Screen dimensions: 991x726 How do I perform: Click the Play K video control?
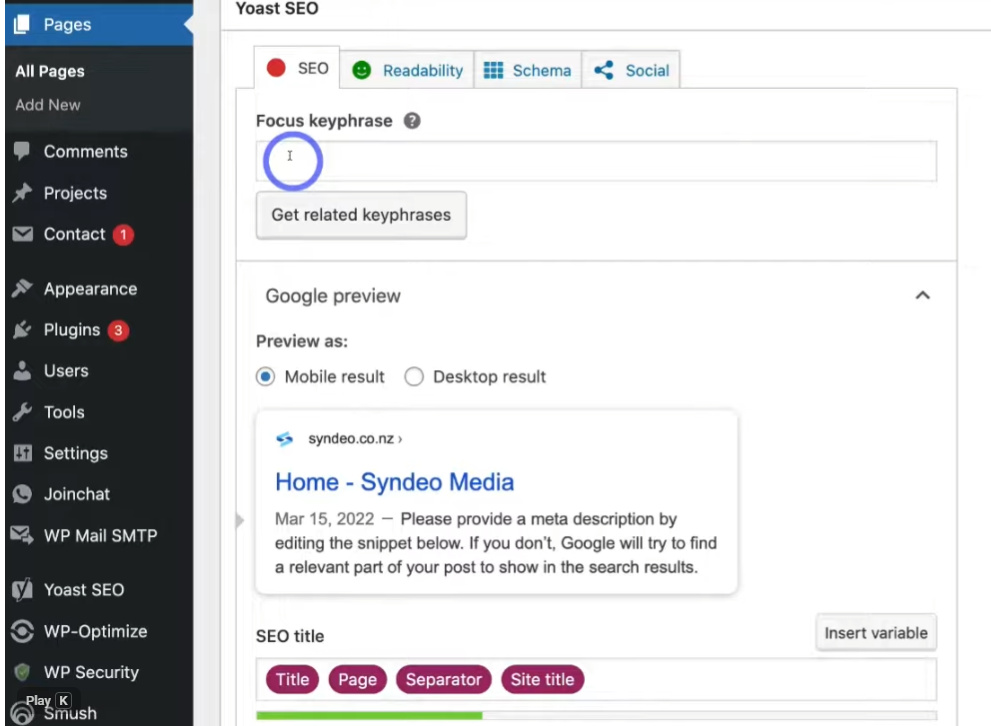49,700
